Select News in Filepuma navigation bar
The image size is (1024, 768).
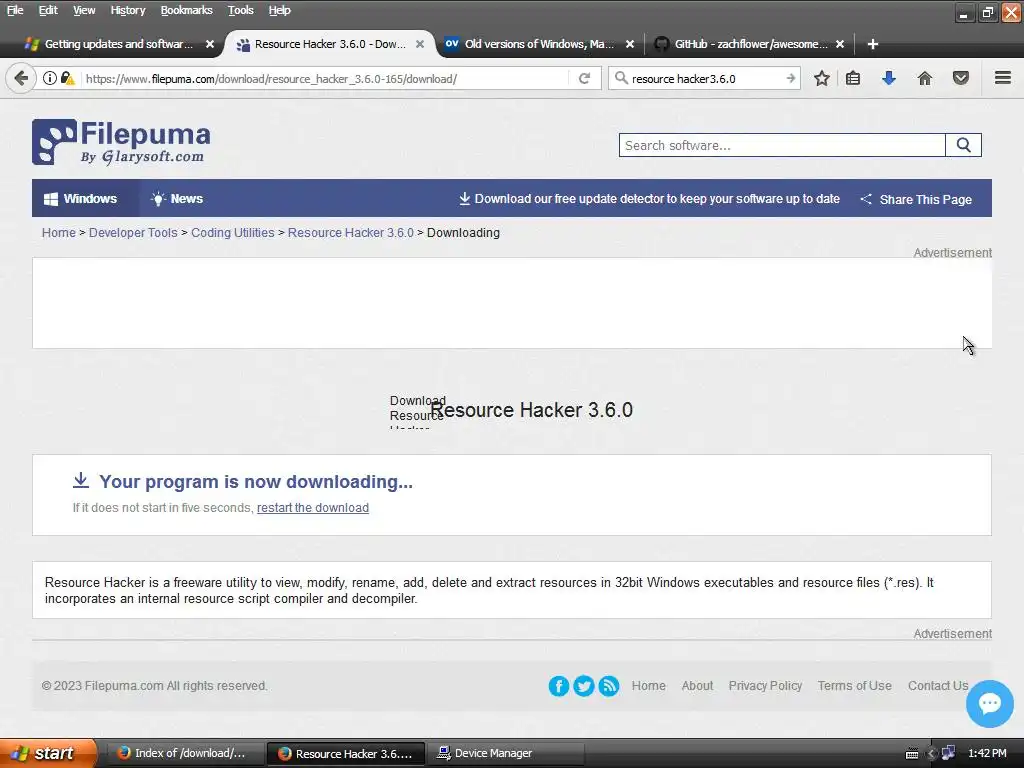coord(177,199)
